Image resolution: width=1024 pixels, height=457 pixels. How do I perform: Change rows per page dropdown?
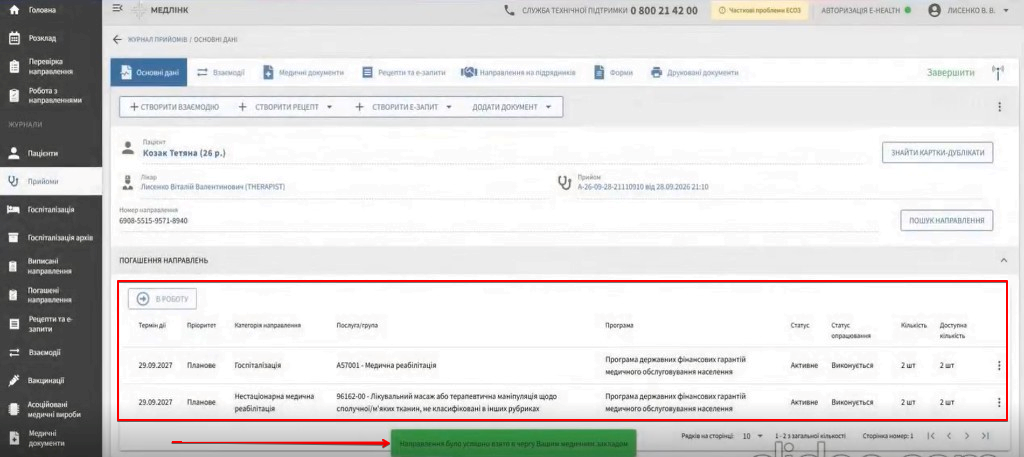point(752,435)
